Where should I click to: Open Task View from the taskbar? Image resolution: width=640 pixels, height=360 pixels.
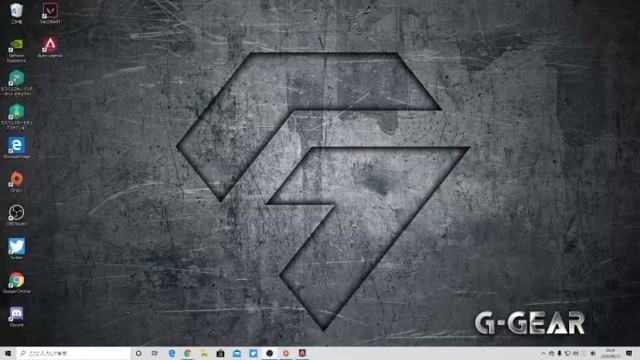click(x=155, y=353)
